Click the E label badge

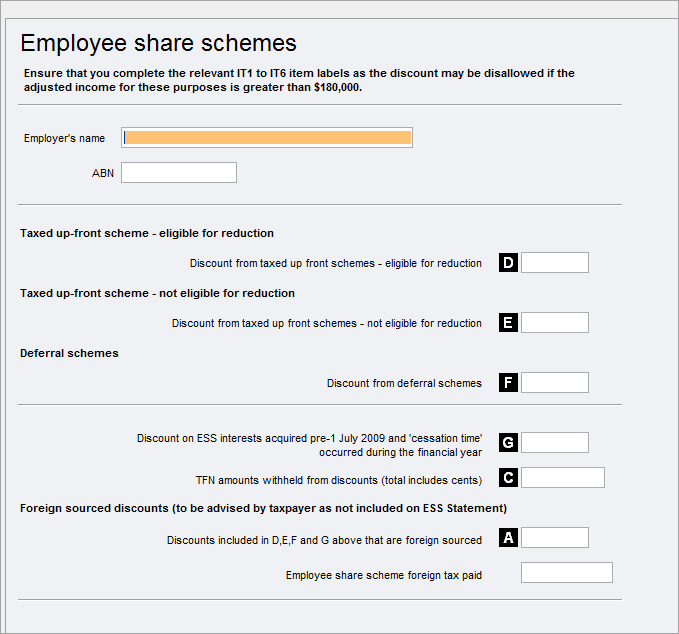pos(508,323)
